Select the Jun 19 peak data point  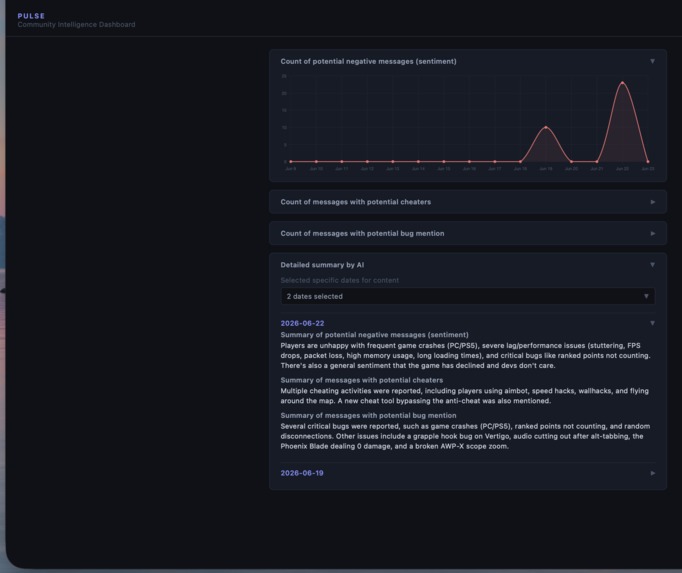click(x=546, y=127)
